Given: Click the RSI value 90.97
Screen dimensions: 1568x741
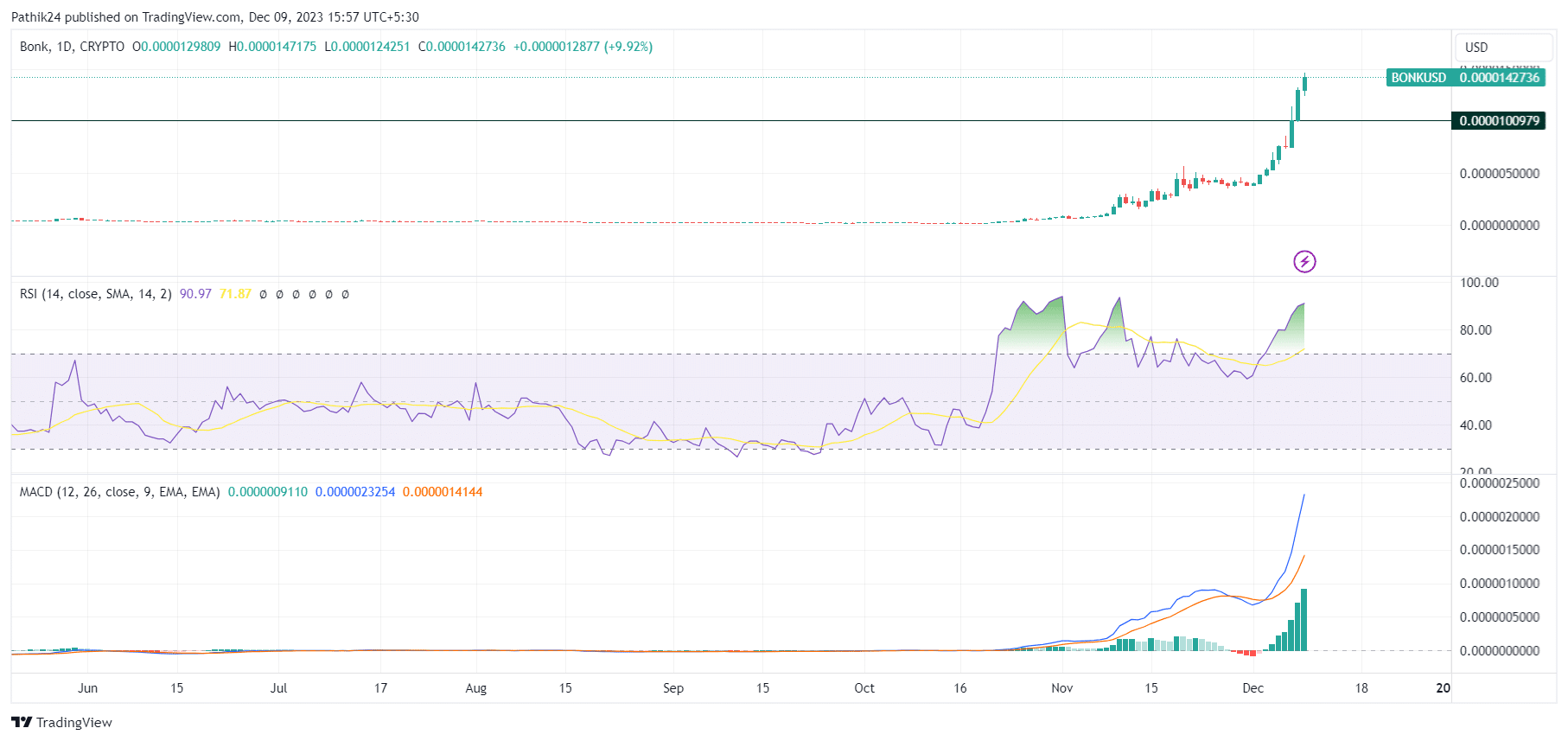Looking at the screenshot, I should 195,294.
